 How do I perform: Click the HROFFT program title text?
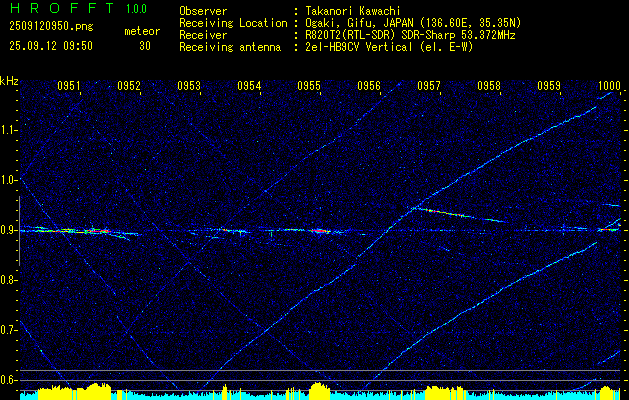coord(61,8)
